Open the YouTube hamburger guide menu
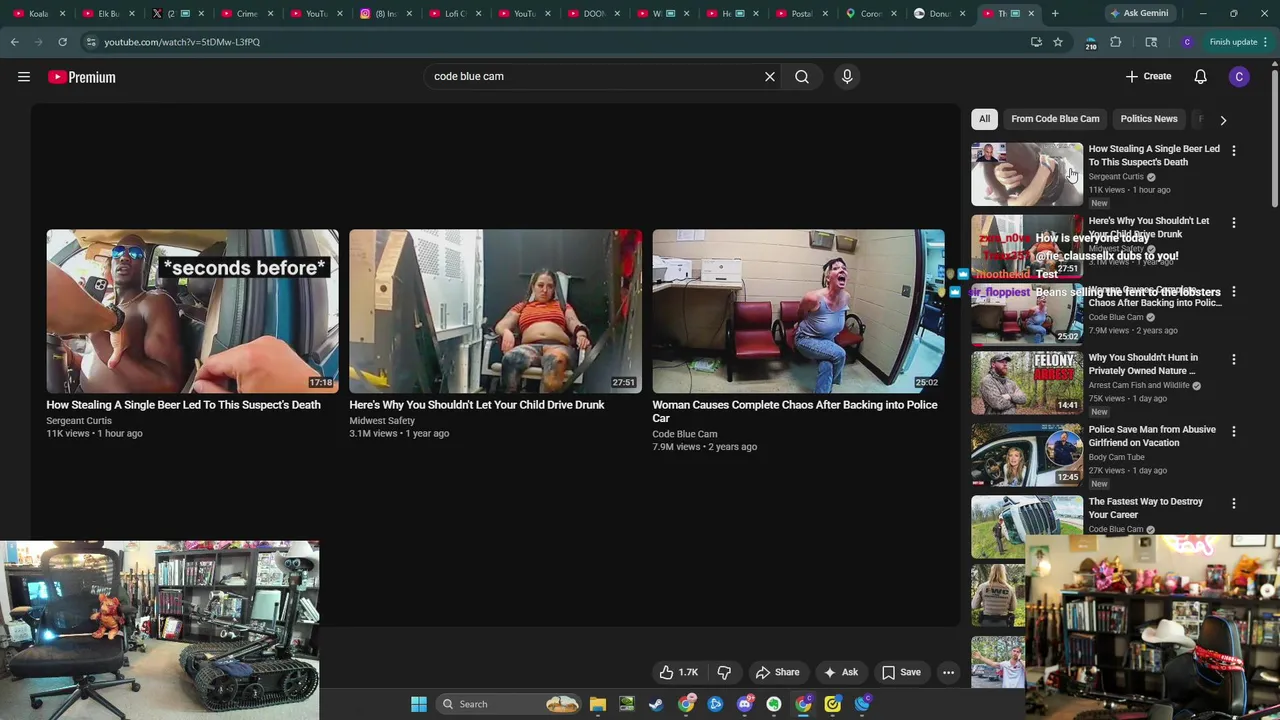The image size is (1280, 720). tap(24, 77)
